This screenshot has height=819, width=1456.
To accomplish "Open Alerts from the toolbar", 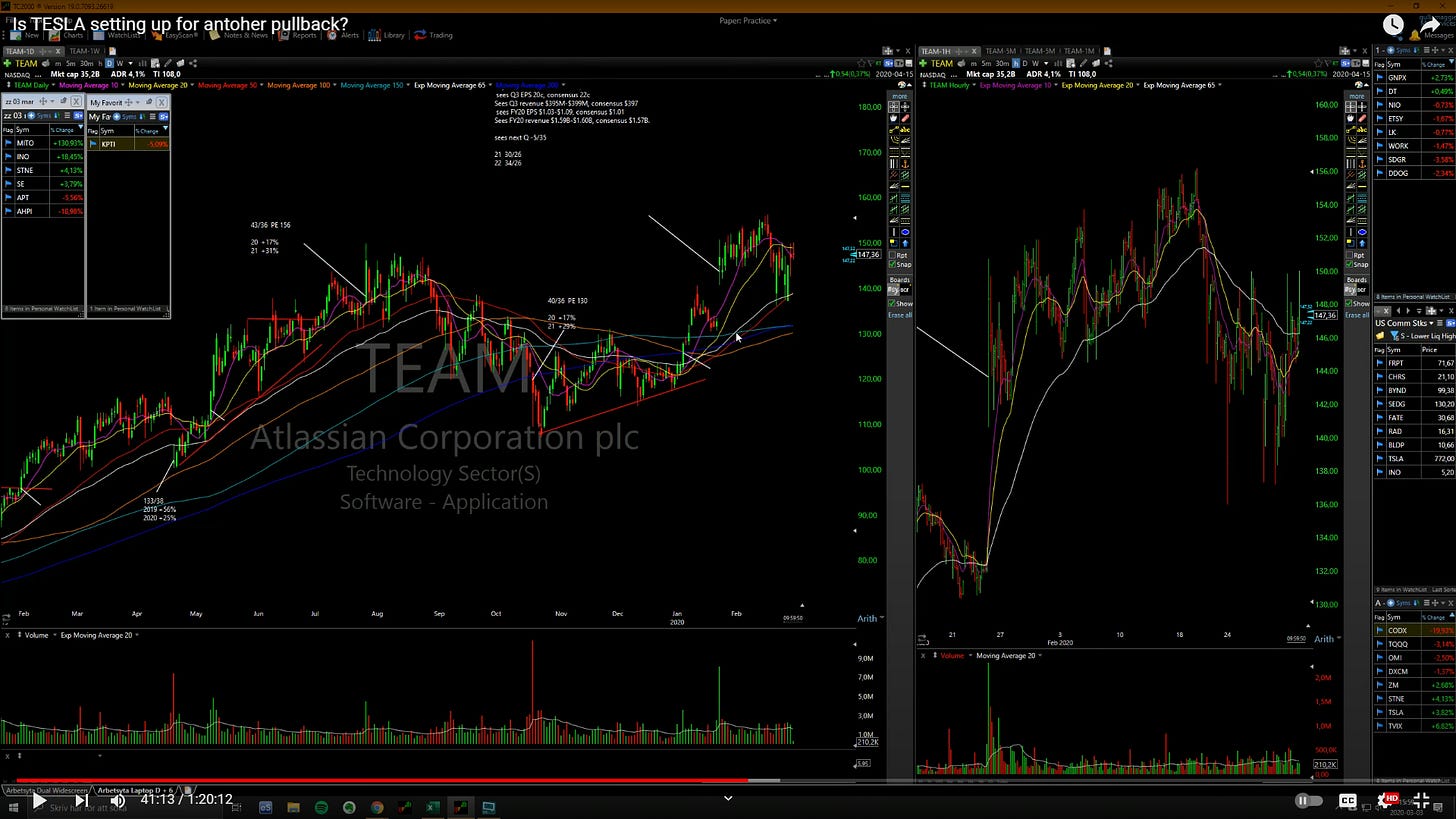I will pos(342,35).
